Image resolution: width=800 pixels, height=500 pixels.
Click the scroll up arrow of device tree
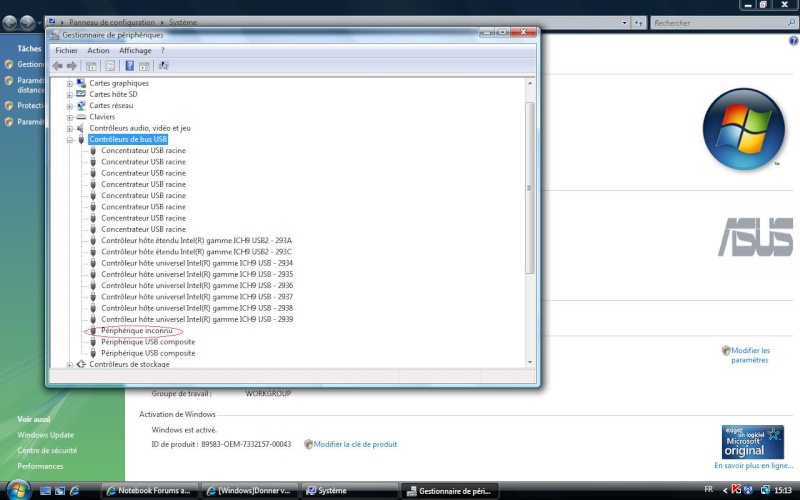[x=530, y=83]
